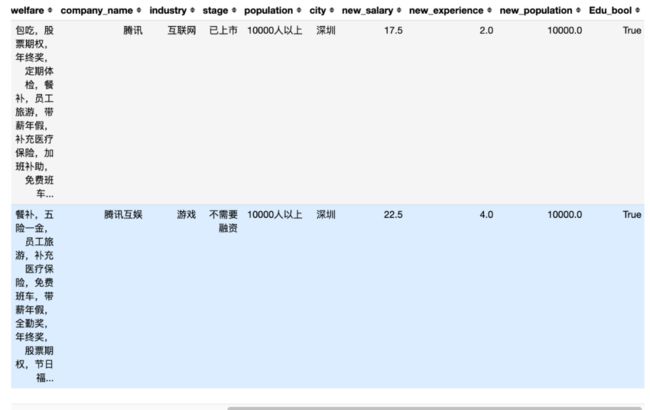Select Edu_bool True in the 腾讯互娱 row

pos(632,214)
